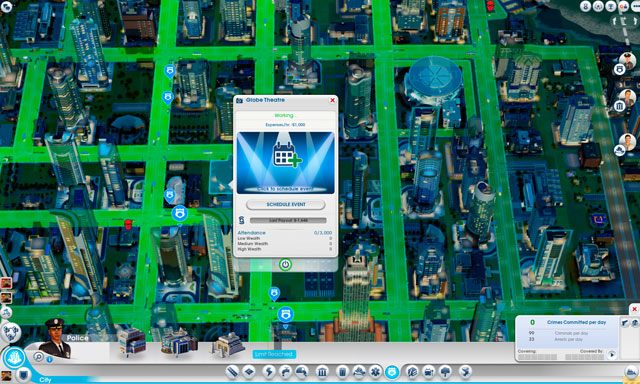The width and height of the screenshot is (640, 384).
Task: Open the blue info icon near Police
Action: tap(49, 360)
